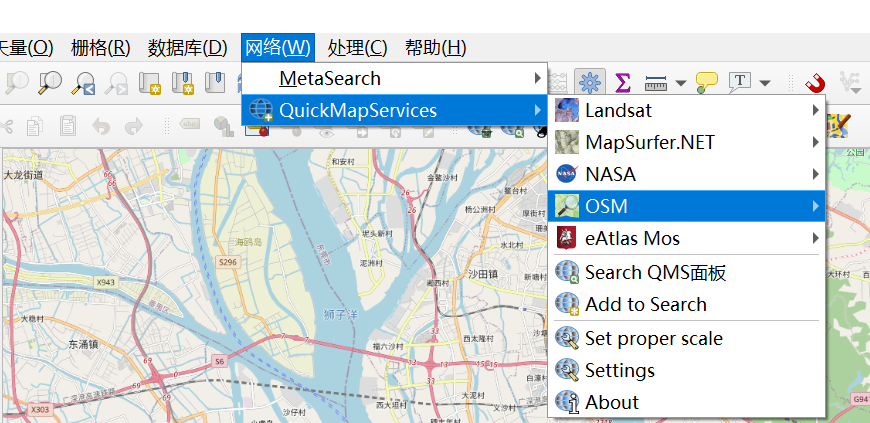This screenshot has height=423, width=870.
Task: Open the Statistical Summary sigma icon
Action: click(x=623, y=83)
